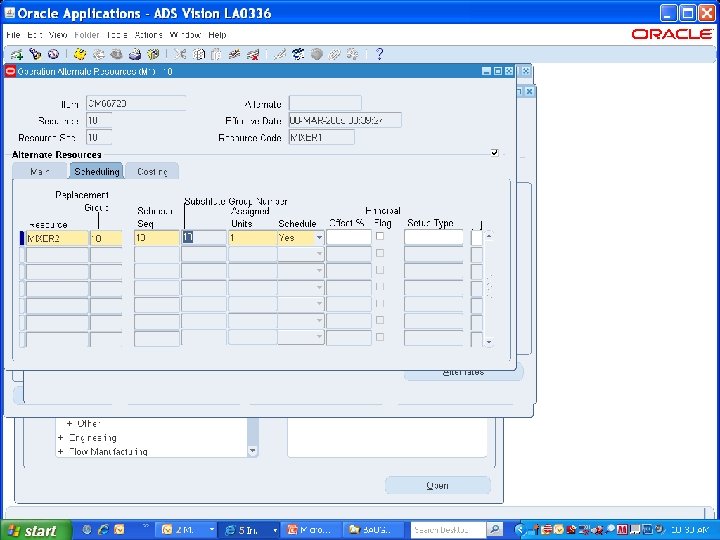Click the Clear Record toolbar icon
This screenshot has width=720, height=540.
click(235, 55)
